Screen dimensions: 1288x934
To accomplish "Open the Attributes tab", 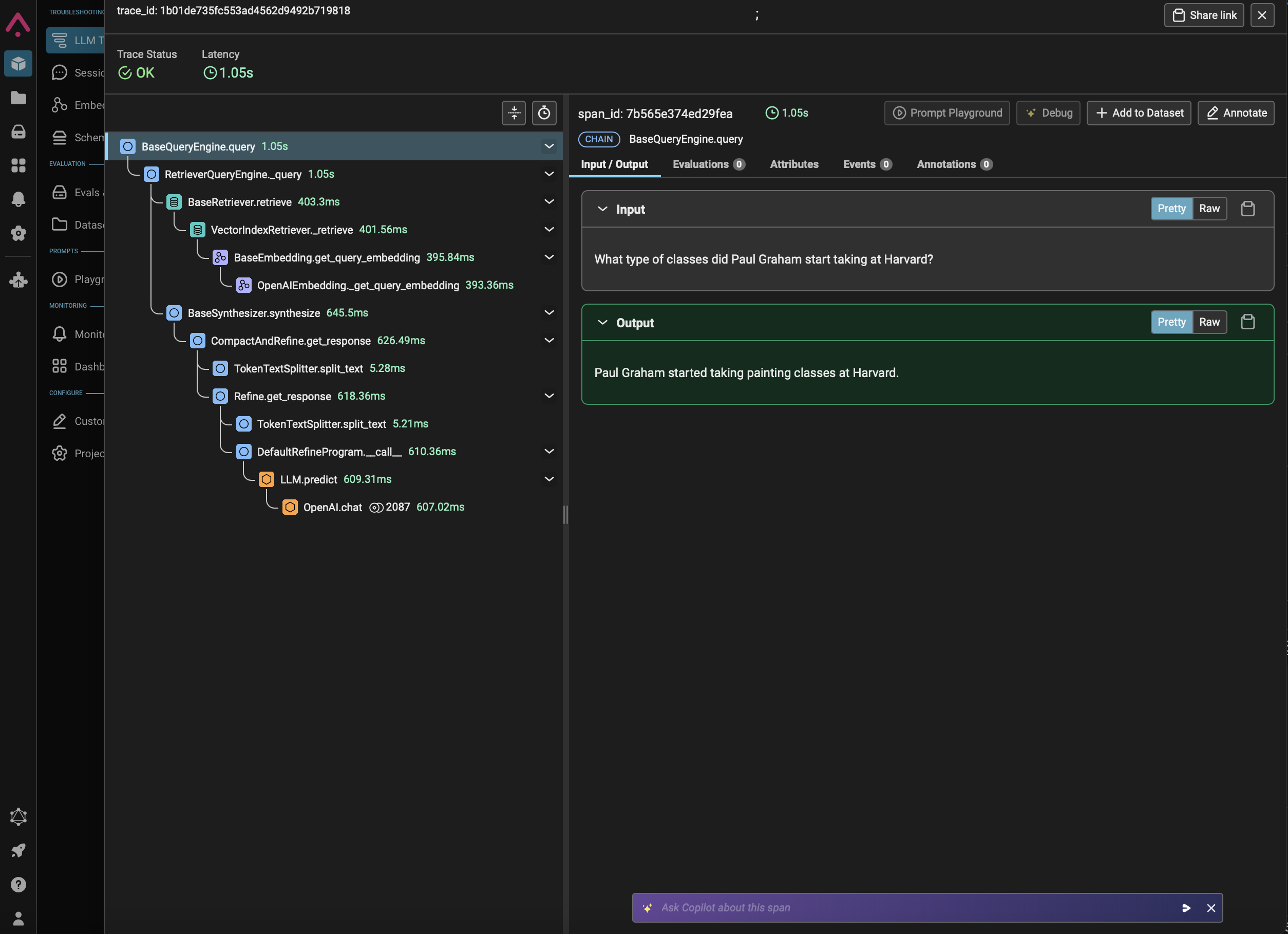I will pos(793,164).
